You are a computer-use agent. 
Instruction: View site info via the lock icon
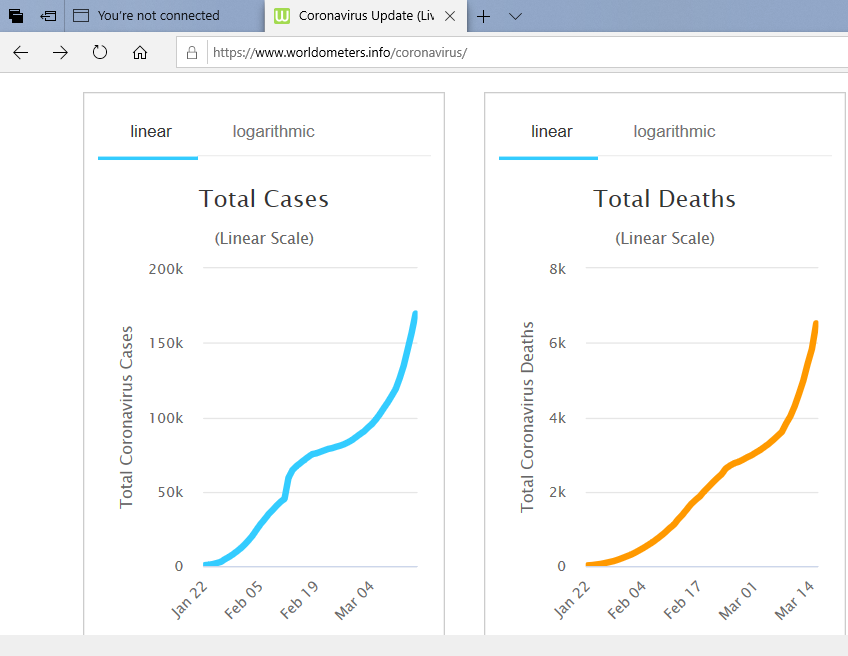click(193, 53)
